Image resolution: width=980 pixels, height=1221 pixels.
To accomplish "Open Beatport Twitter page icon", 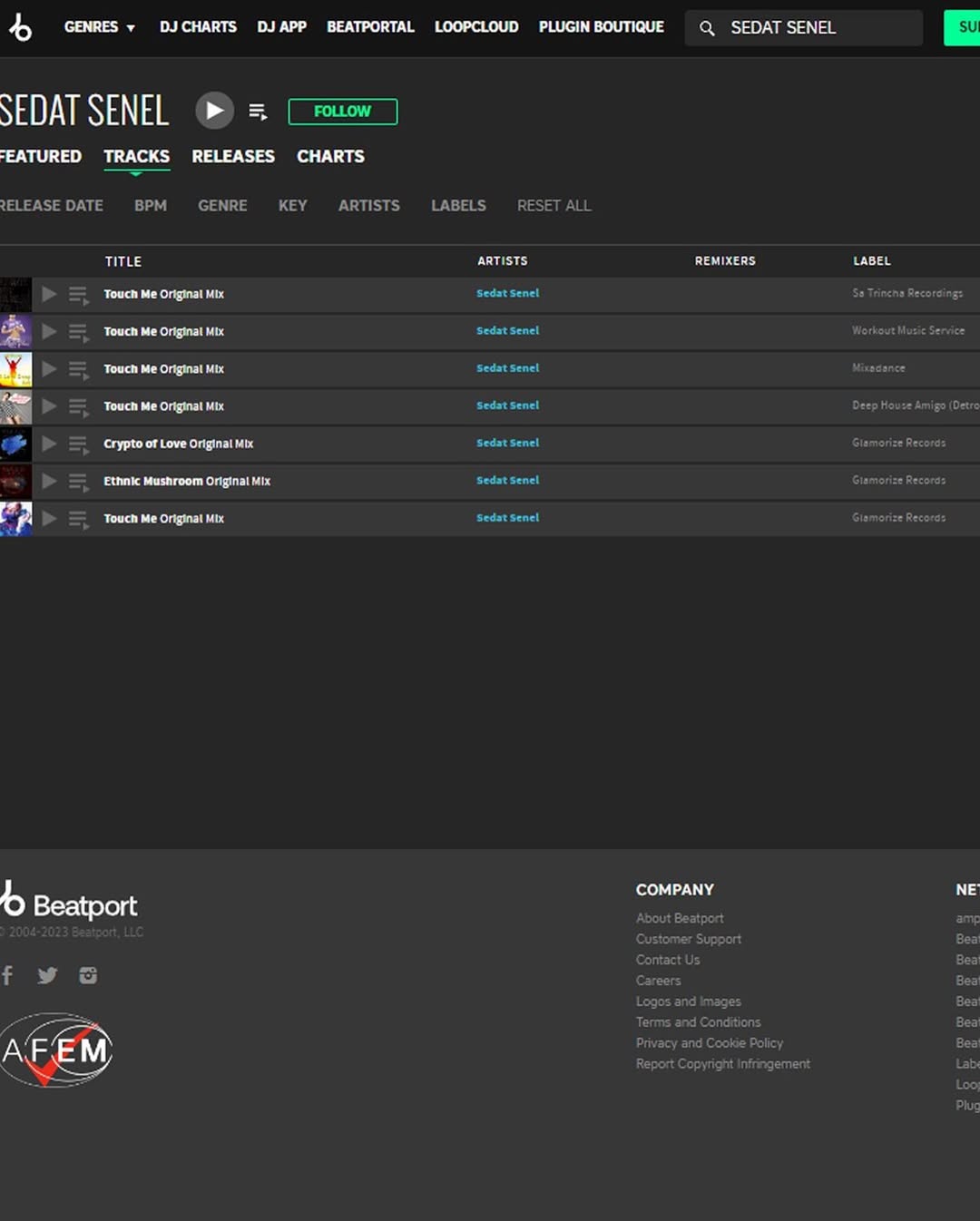I will 47,975.
